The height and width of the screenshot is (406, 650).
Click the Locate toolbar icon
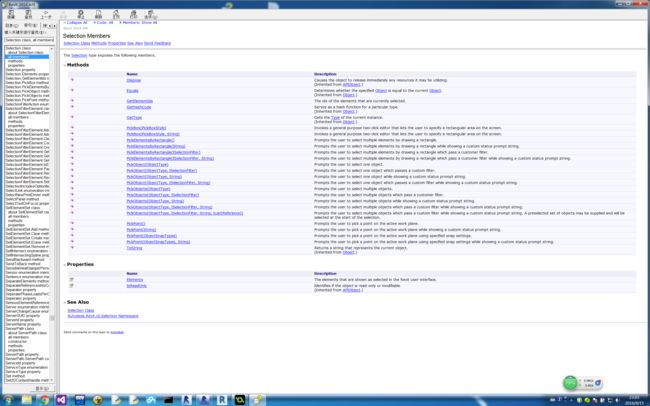(x=29, y=15)
